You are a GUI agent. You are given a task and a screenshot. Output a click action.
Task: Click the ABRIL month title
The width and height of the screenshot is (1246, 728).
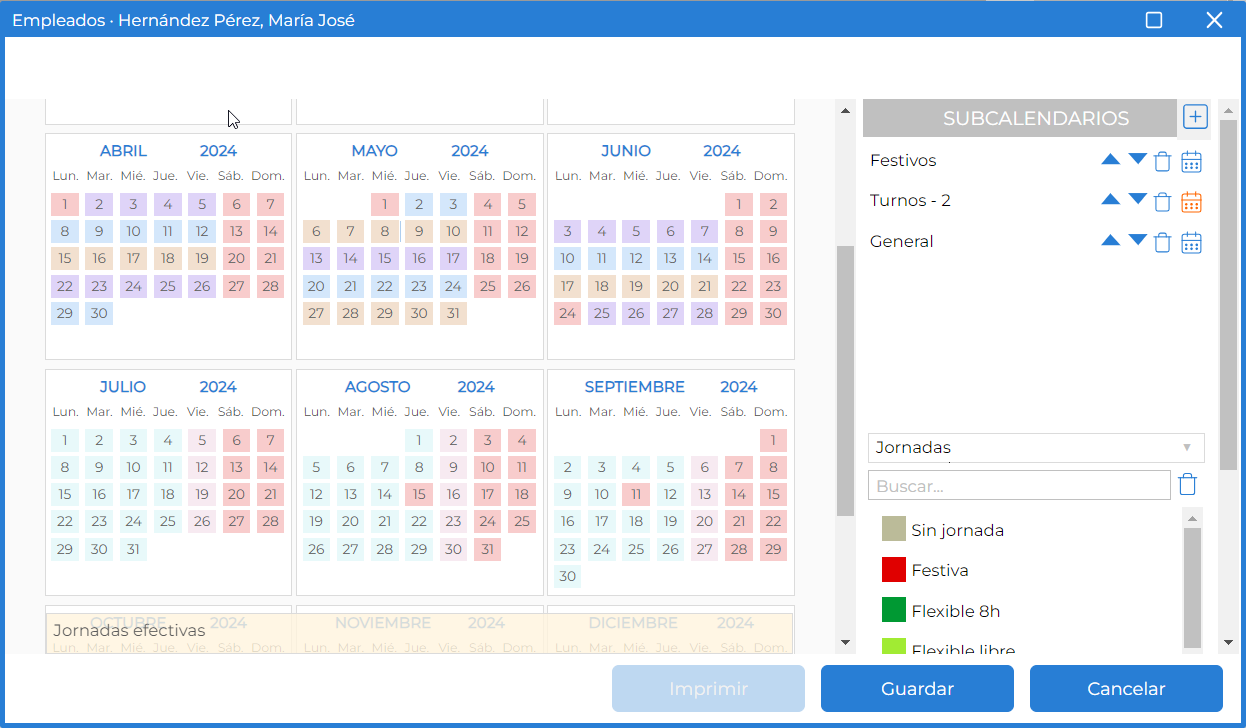tap(123, 151)
